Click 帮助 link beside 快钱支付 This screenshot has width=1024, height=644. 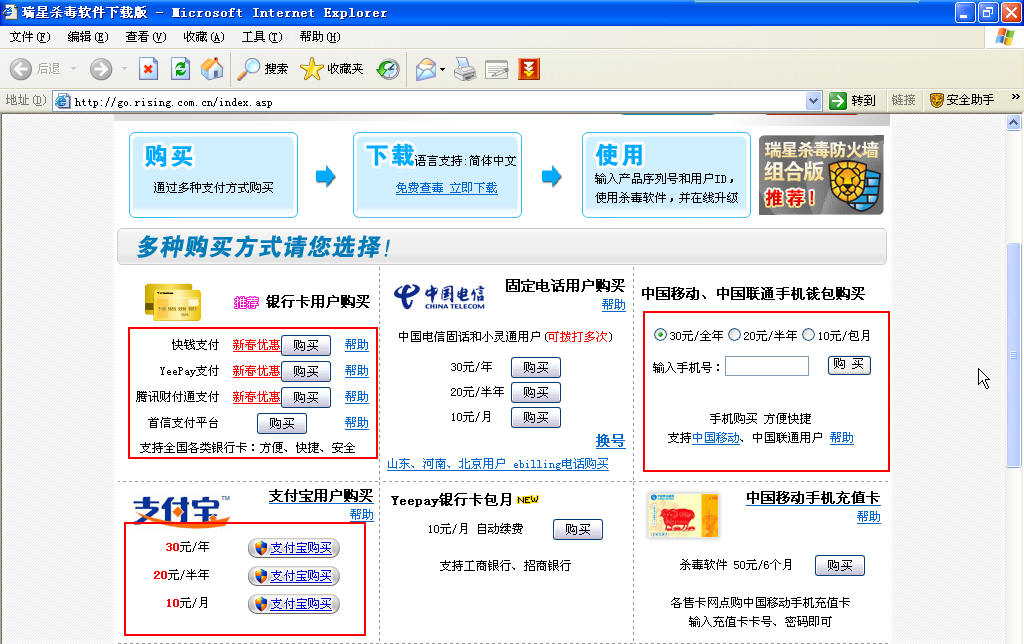[357, 344]
